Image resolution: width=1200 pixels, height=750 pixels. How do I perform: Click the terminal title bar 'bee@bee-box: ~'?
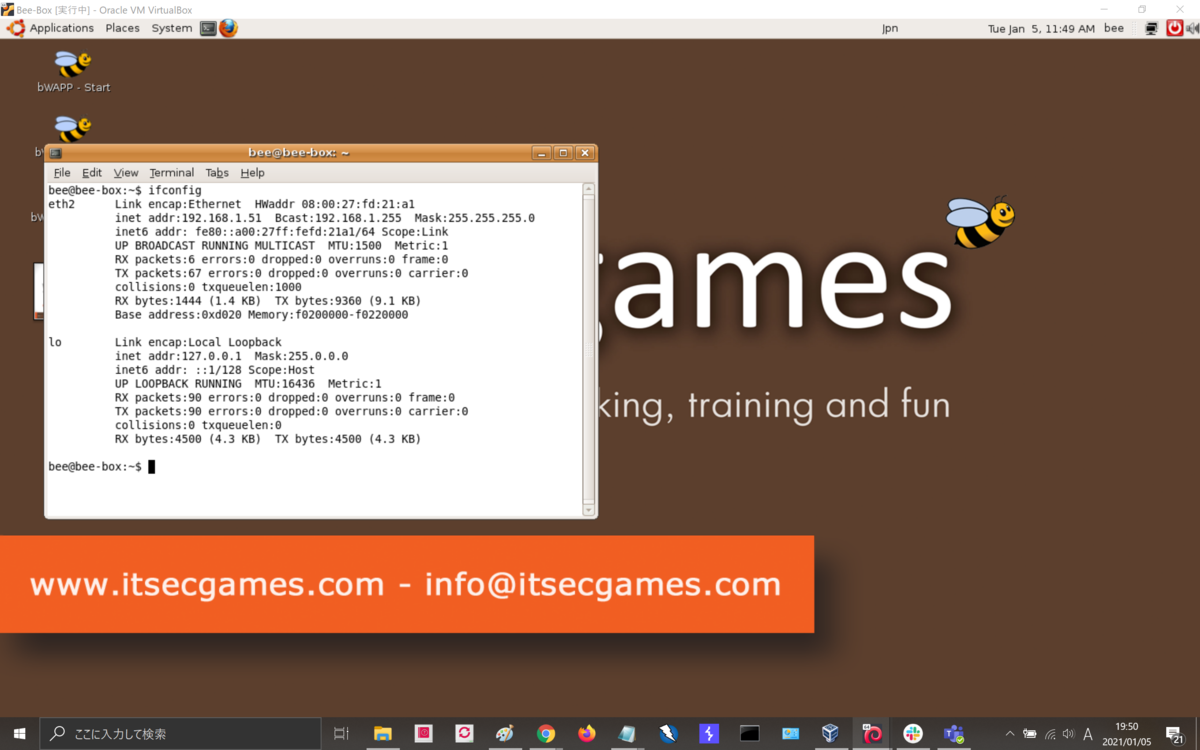pyautogui.click(x=298, y=153)
